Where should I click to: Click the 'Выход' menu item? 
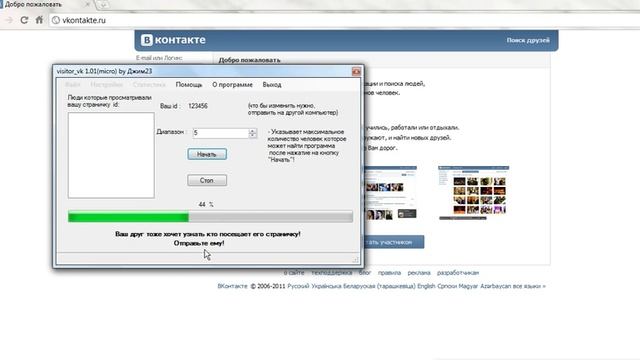272,85
